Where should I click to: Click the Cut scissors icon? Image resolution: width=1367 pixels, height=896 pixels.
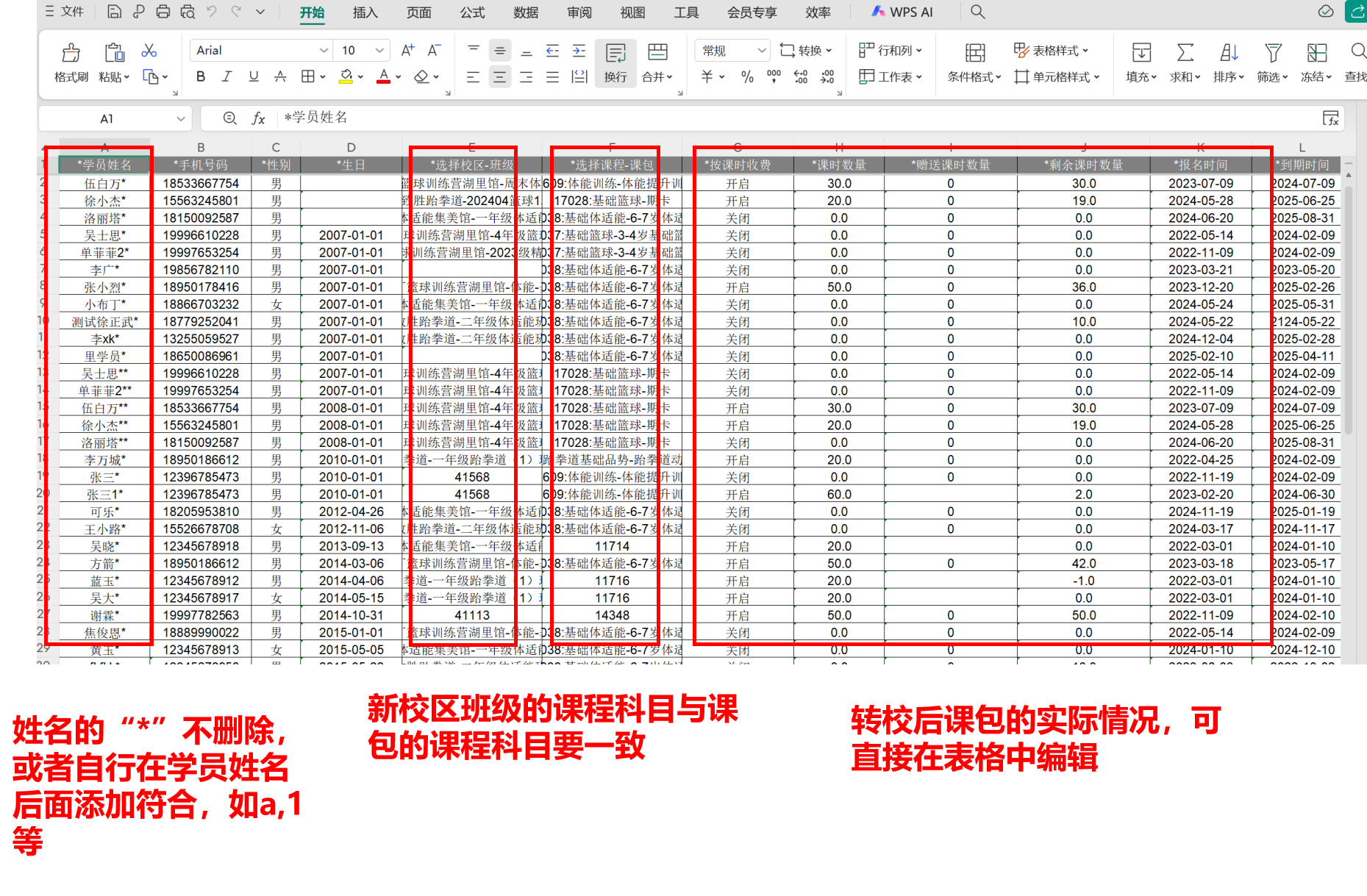(149, 50)
